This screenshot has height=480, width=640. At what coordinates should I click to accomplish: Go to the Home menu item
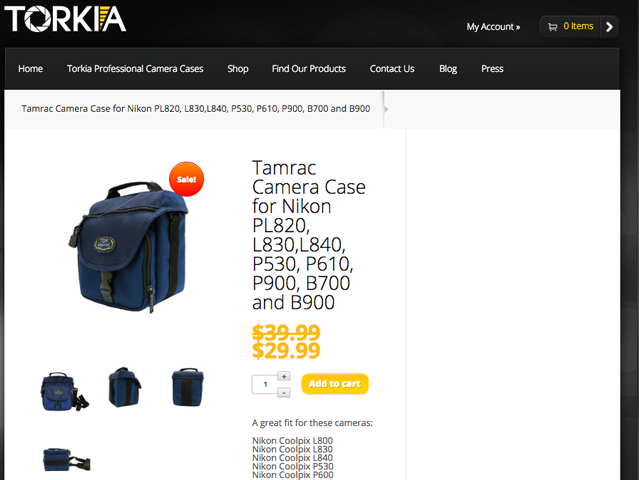(x=30, y=69)
